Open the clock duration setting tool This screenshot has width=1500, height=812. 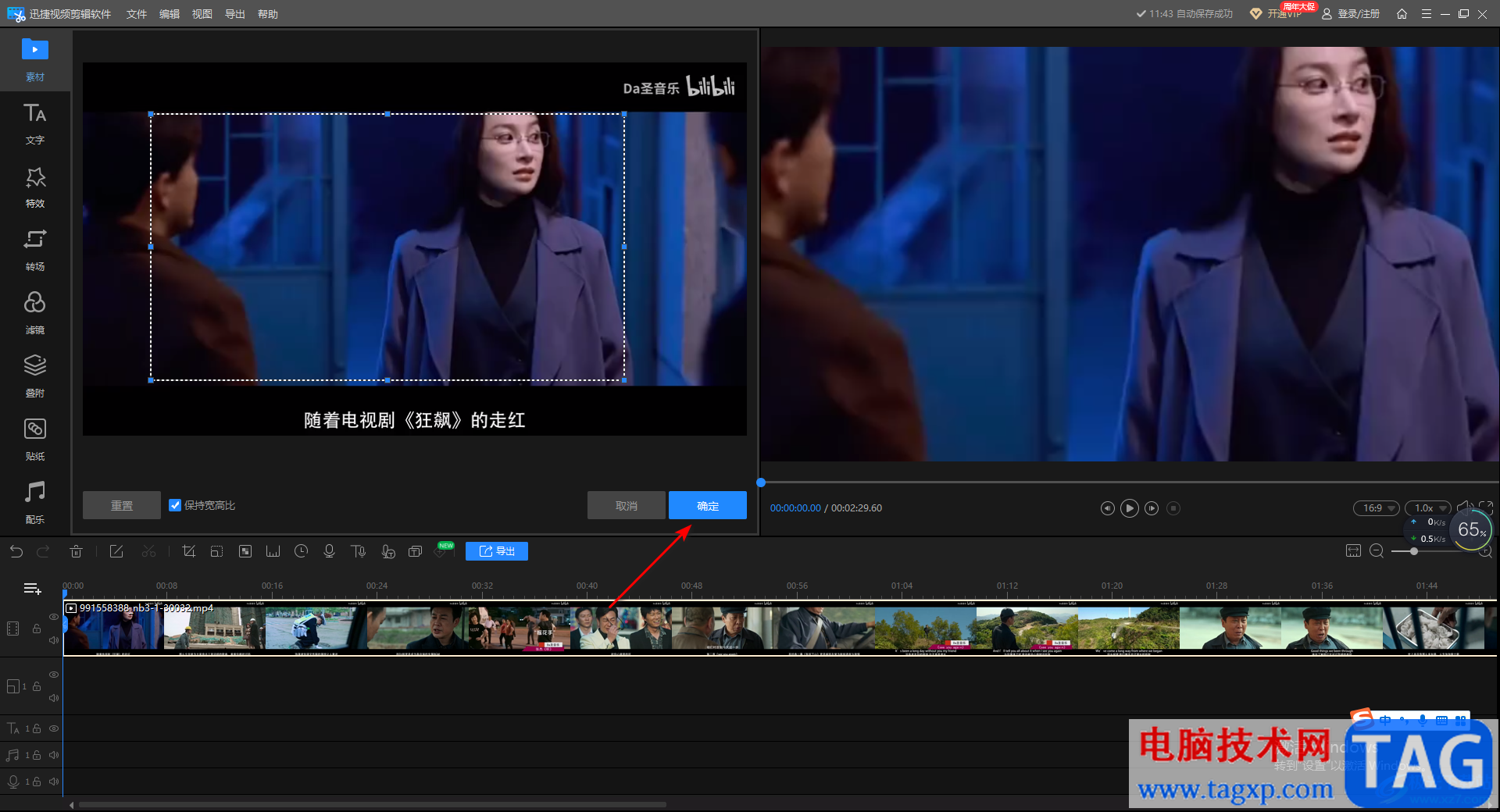[x=301, y=551]
